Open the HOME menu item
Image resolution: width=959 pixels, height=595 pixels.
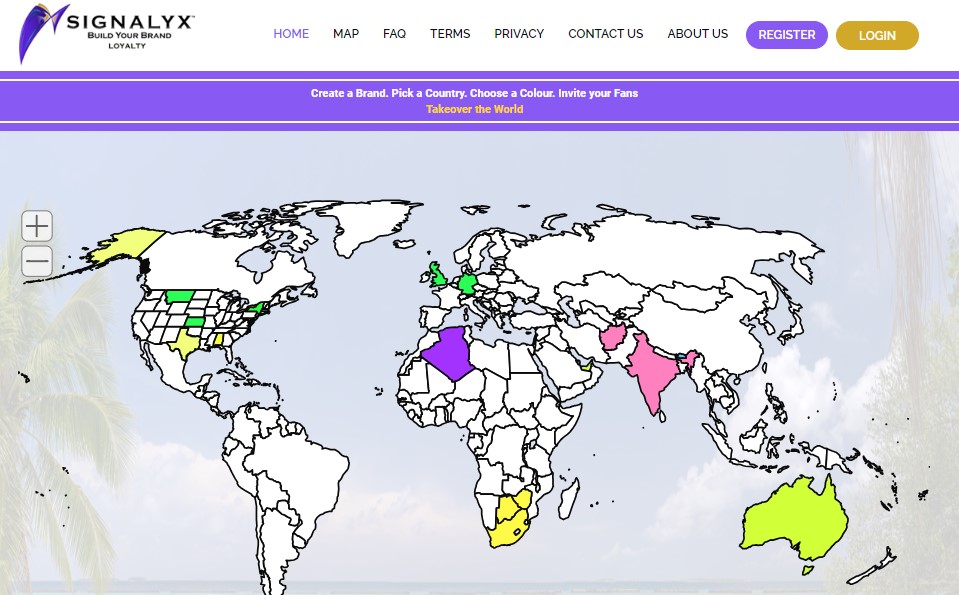pyautogui.click(x=291, y=33)
